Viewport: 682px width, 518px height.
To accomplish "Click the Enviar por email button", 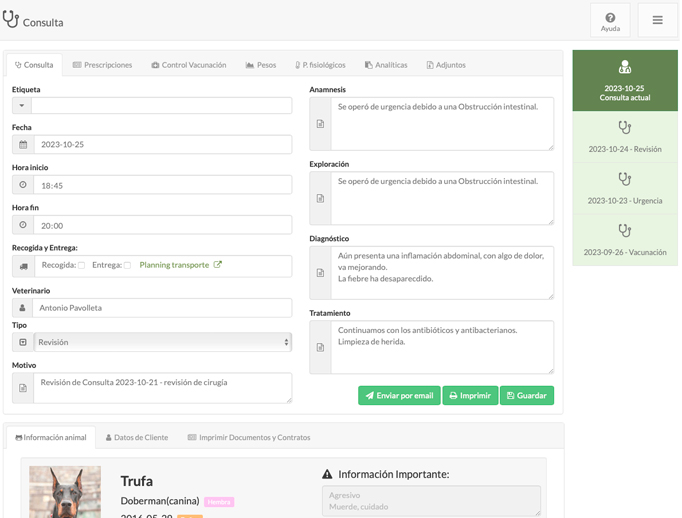I will pyautogui.click(x=399, y=396).
